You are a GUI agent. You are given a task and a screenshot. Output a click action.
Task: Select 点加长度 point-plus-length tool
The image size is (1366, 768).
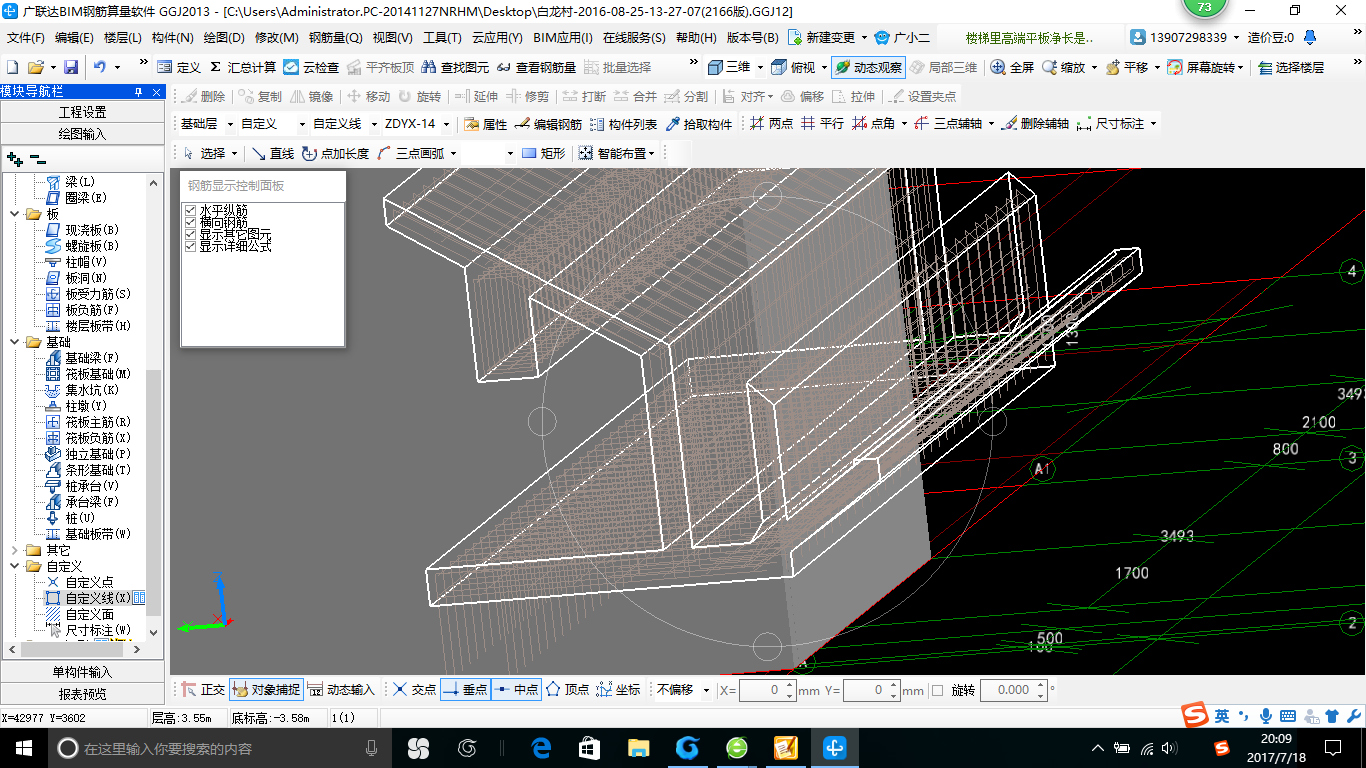coord(335,153)
